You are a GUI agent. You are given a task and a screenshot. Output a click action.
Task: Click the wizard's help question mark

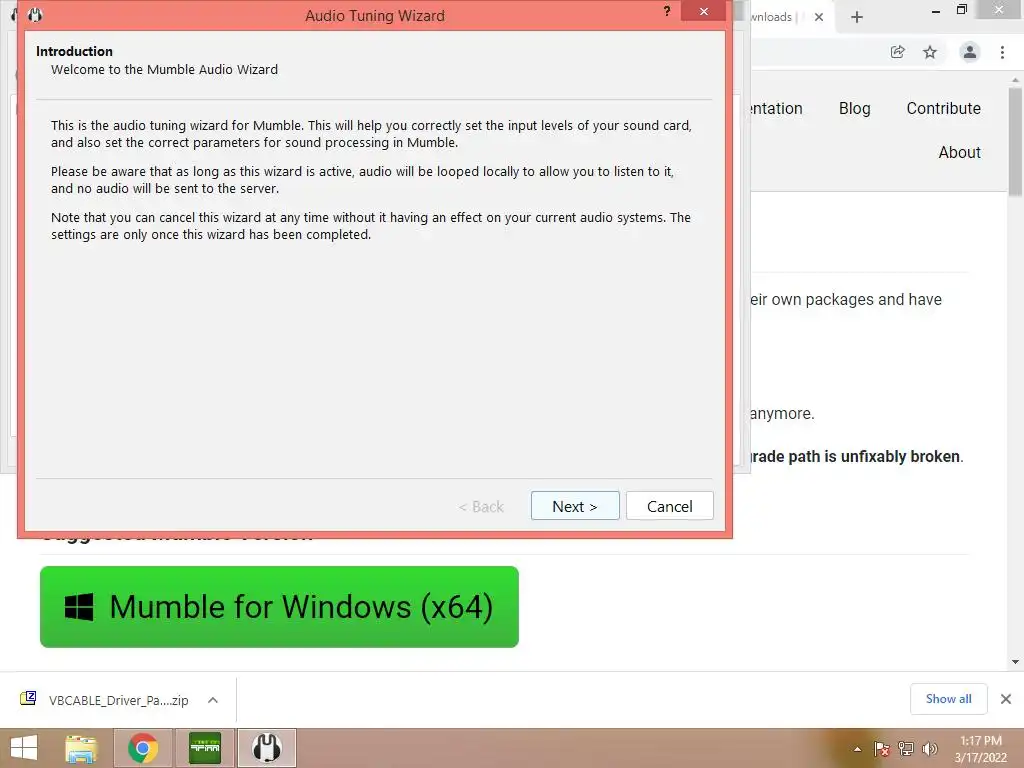coord(667,11)
